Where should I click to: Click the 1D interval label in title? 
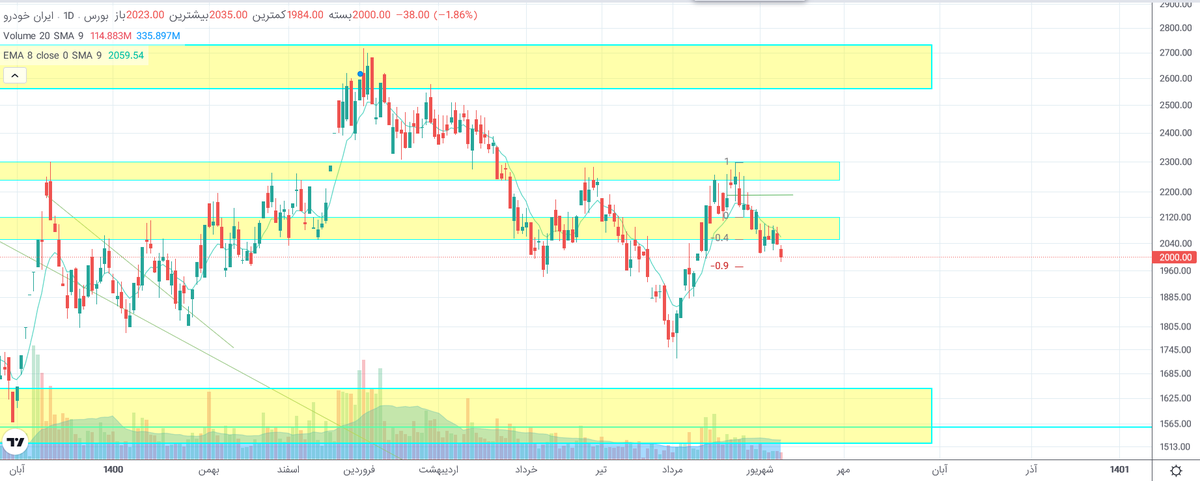(x=68, y=16)
